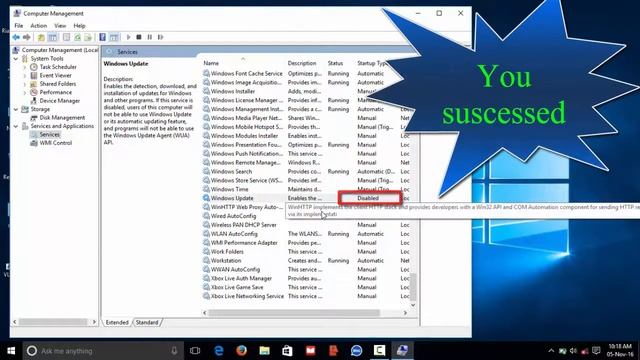Click the Forward arrow toolbar icon
640x360 pixels.
[27, 37]
